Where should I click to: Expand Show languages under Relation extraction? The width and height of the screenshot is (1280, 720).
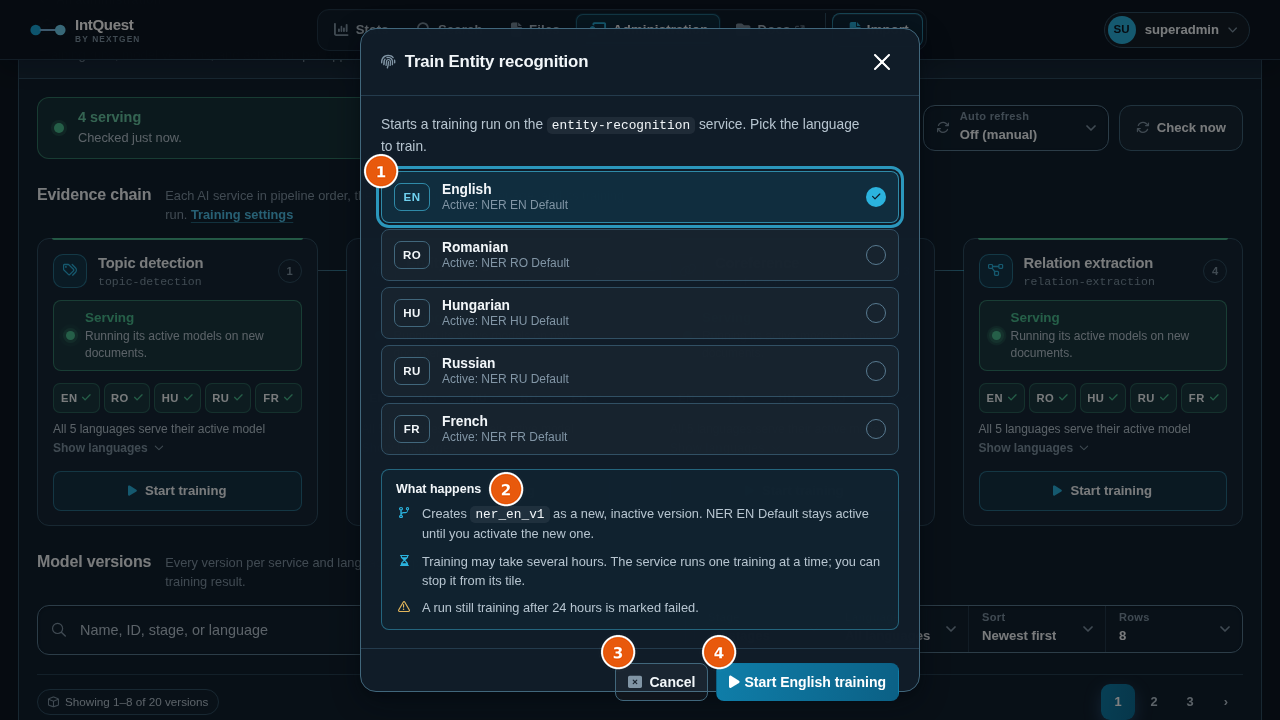tap(1034, 448)
